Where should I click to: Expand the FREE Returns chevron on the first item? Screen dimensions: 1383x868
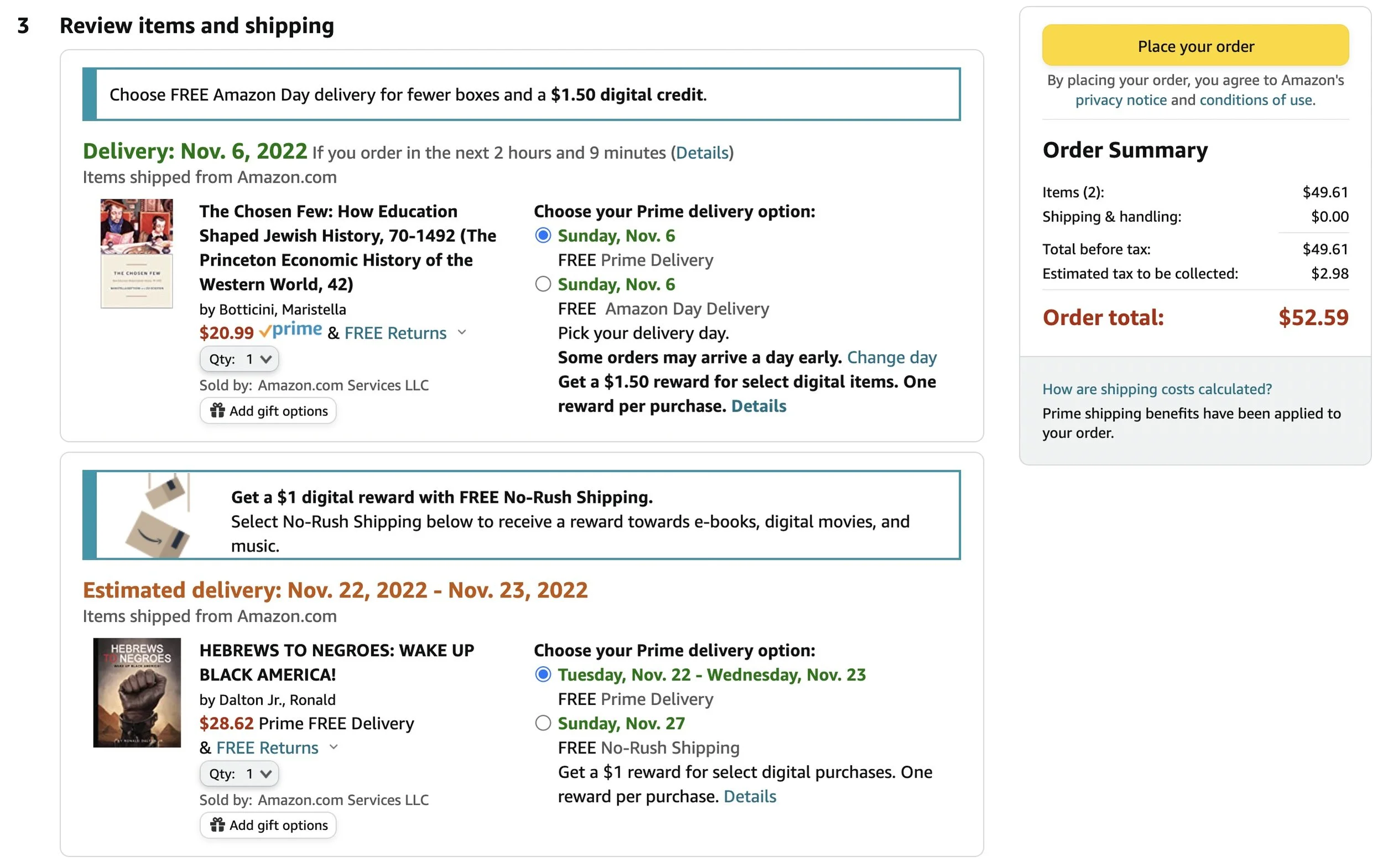click(x=462, y=332)
